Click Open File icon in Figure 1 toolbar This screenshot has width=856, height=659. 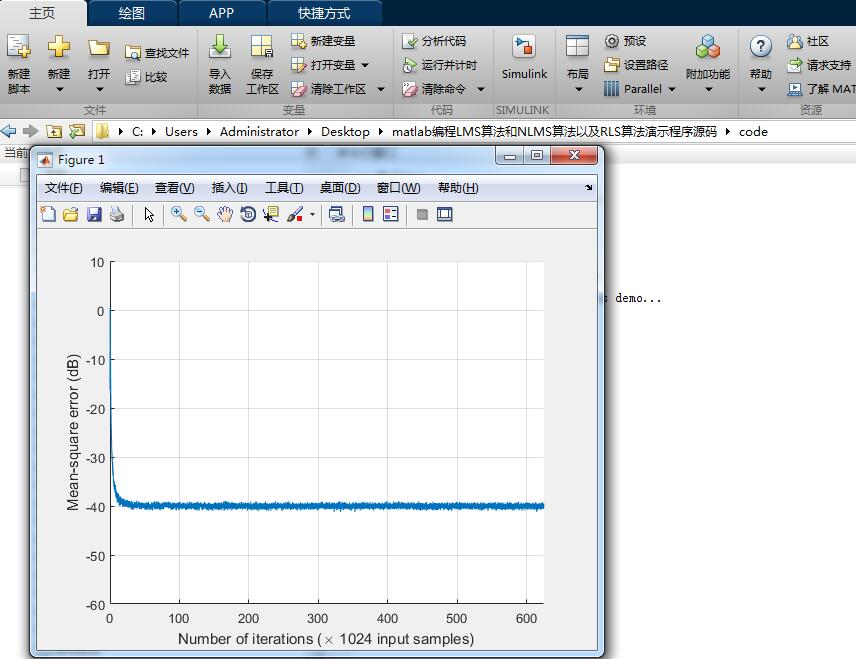coord(70,214)
